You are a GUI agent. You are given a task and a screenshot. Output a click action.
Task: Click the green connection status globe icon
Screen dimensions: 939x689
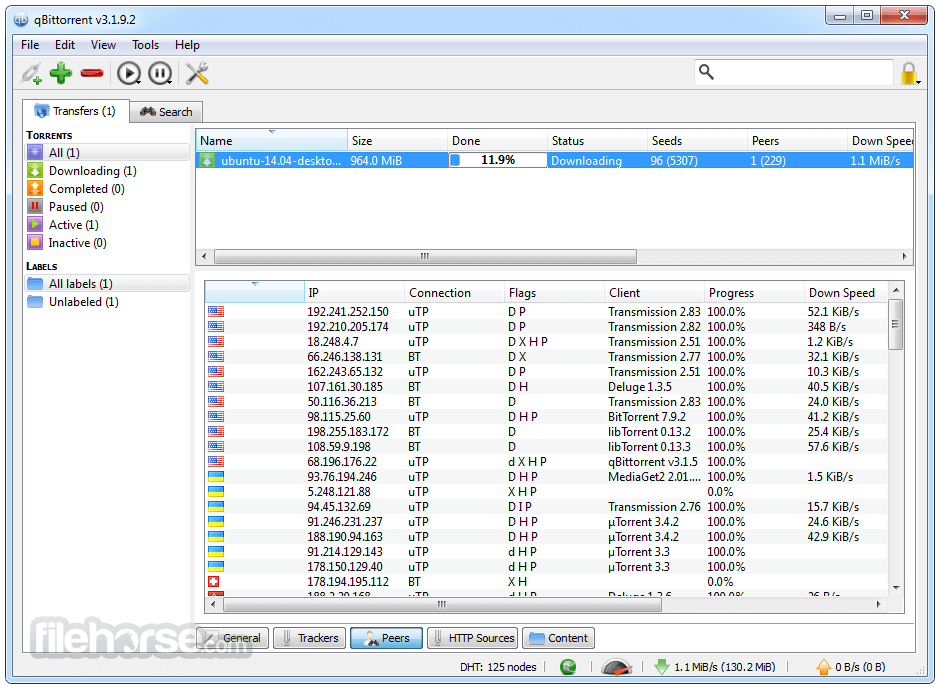click(568, 667)
